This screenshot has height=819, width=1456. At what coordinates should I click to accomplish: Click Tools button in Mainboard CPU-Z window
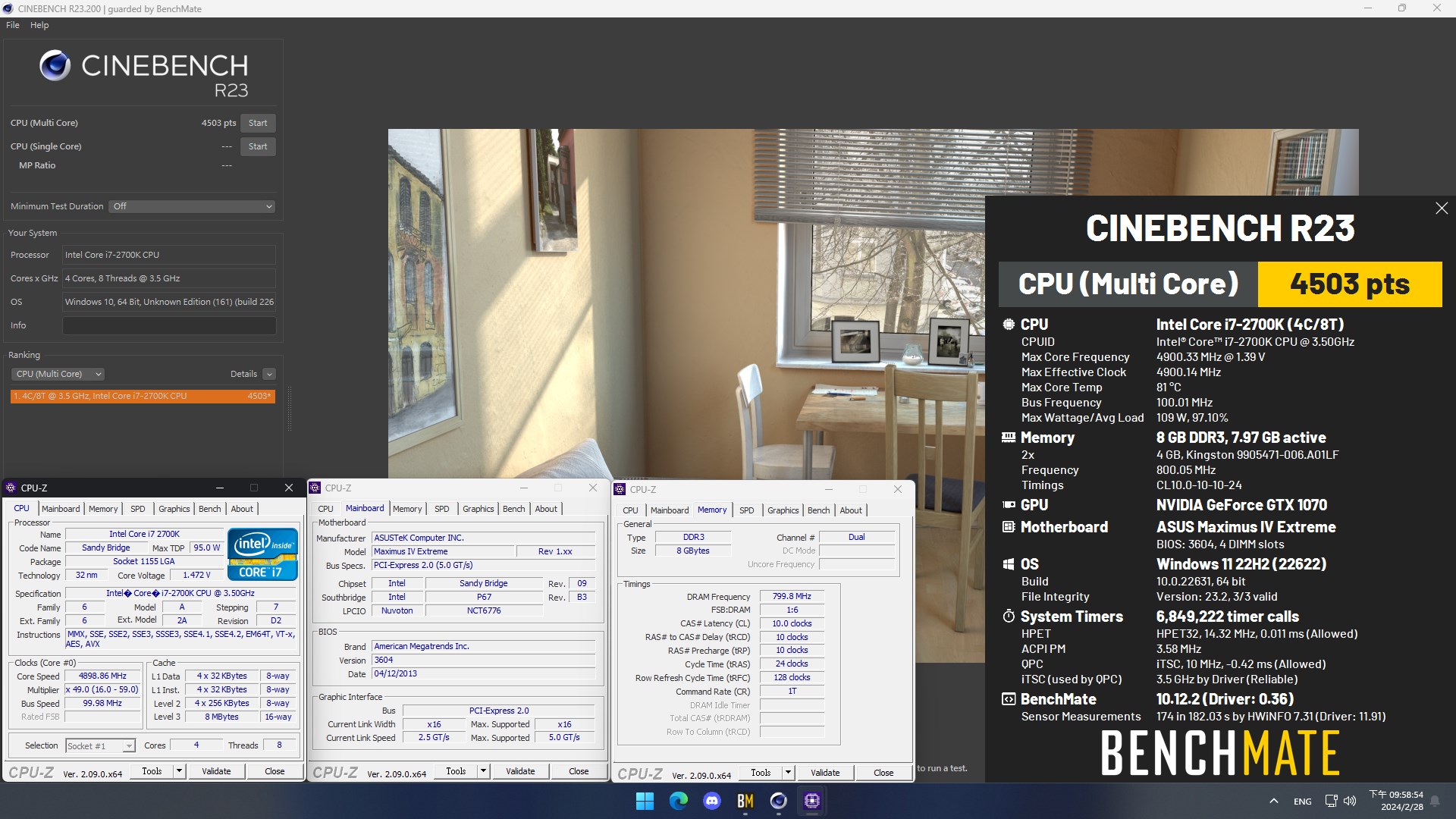[456, 771]
